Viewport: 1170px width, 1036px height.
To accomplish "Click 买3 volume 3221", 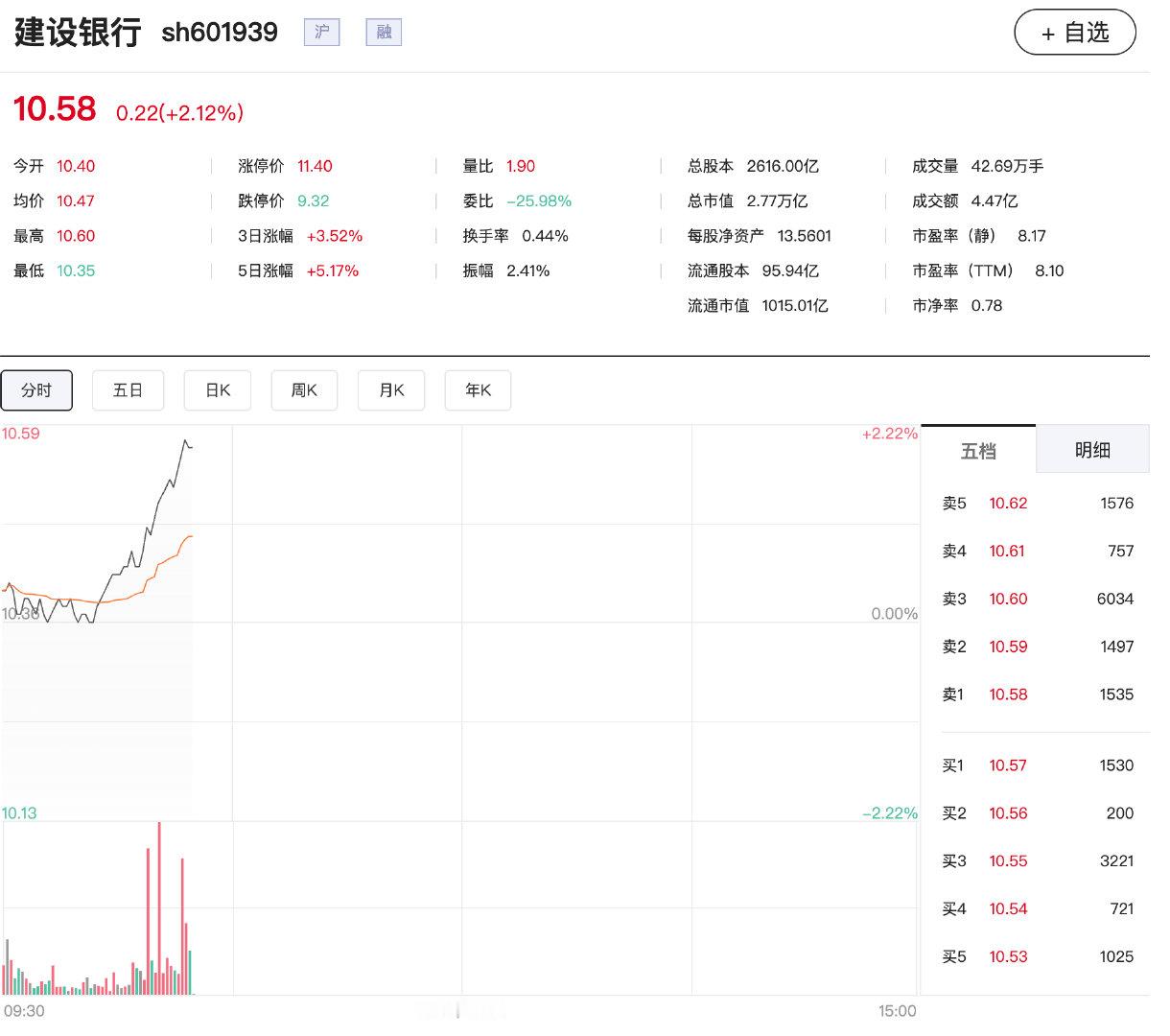I will pos(1116,861).
